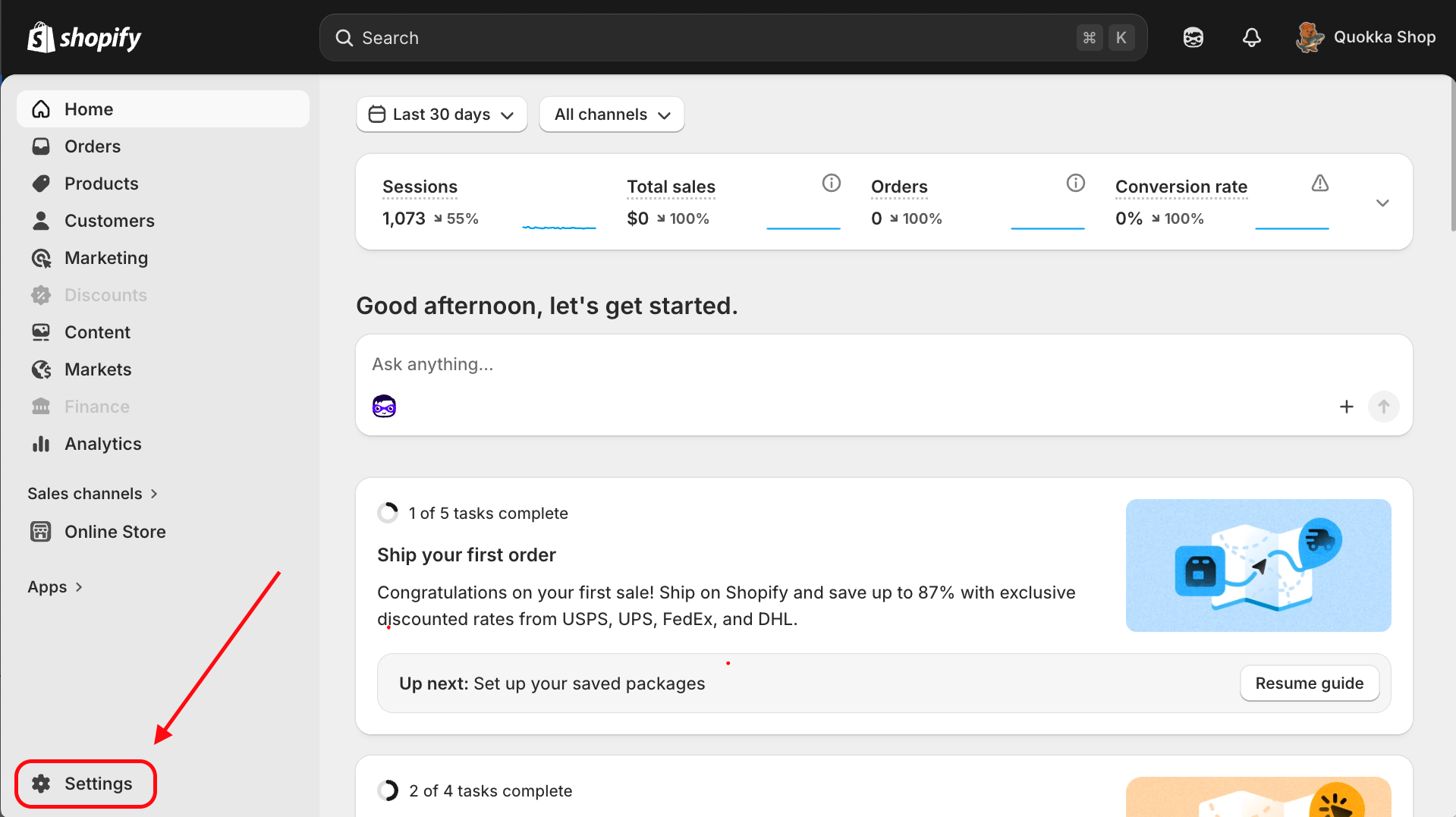Click the 1 of 5 tasks progress ring
Viewport: 1456px width, 817px height.
pos(388,514)
